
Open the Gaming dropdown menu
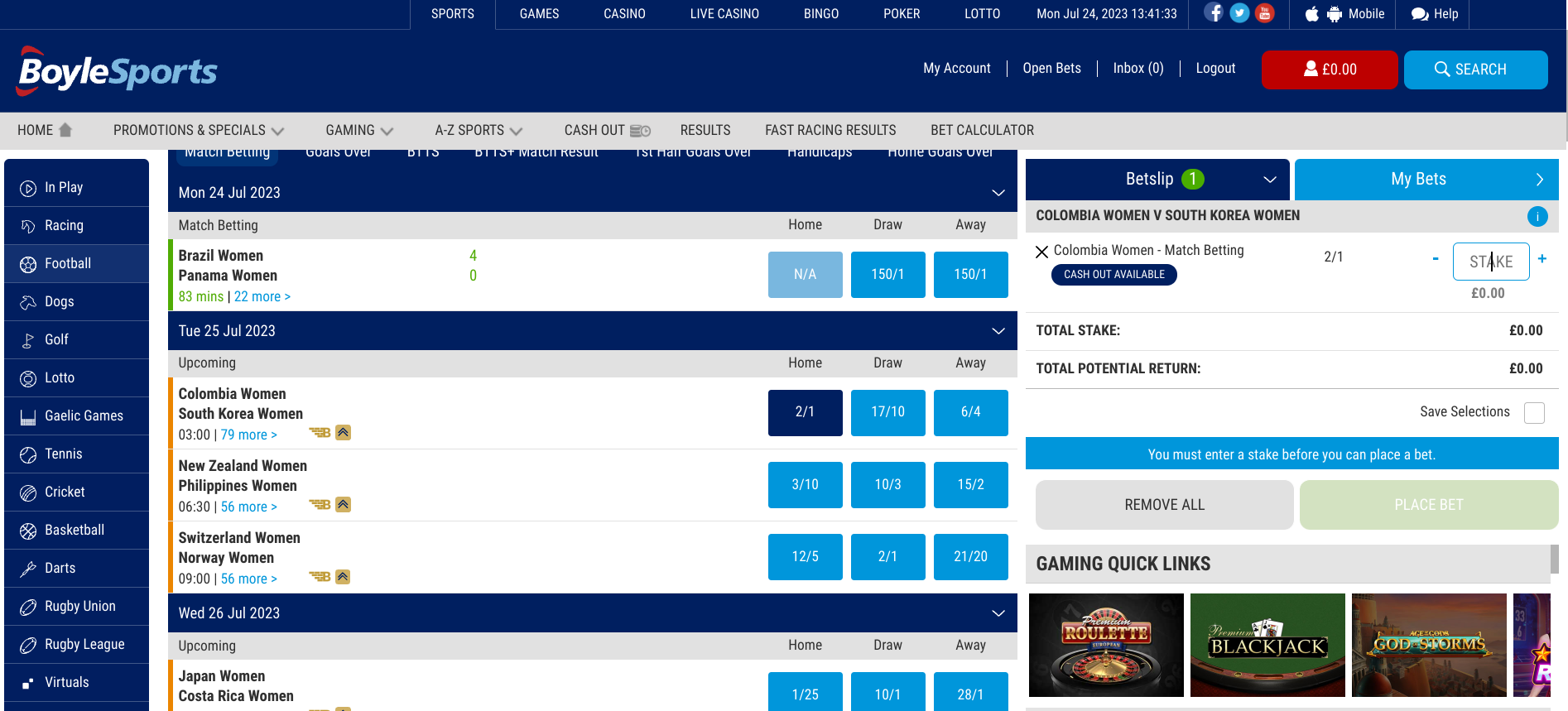359,131
